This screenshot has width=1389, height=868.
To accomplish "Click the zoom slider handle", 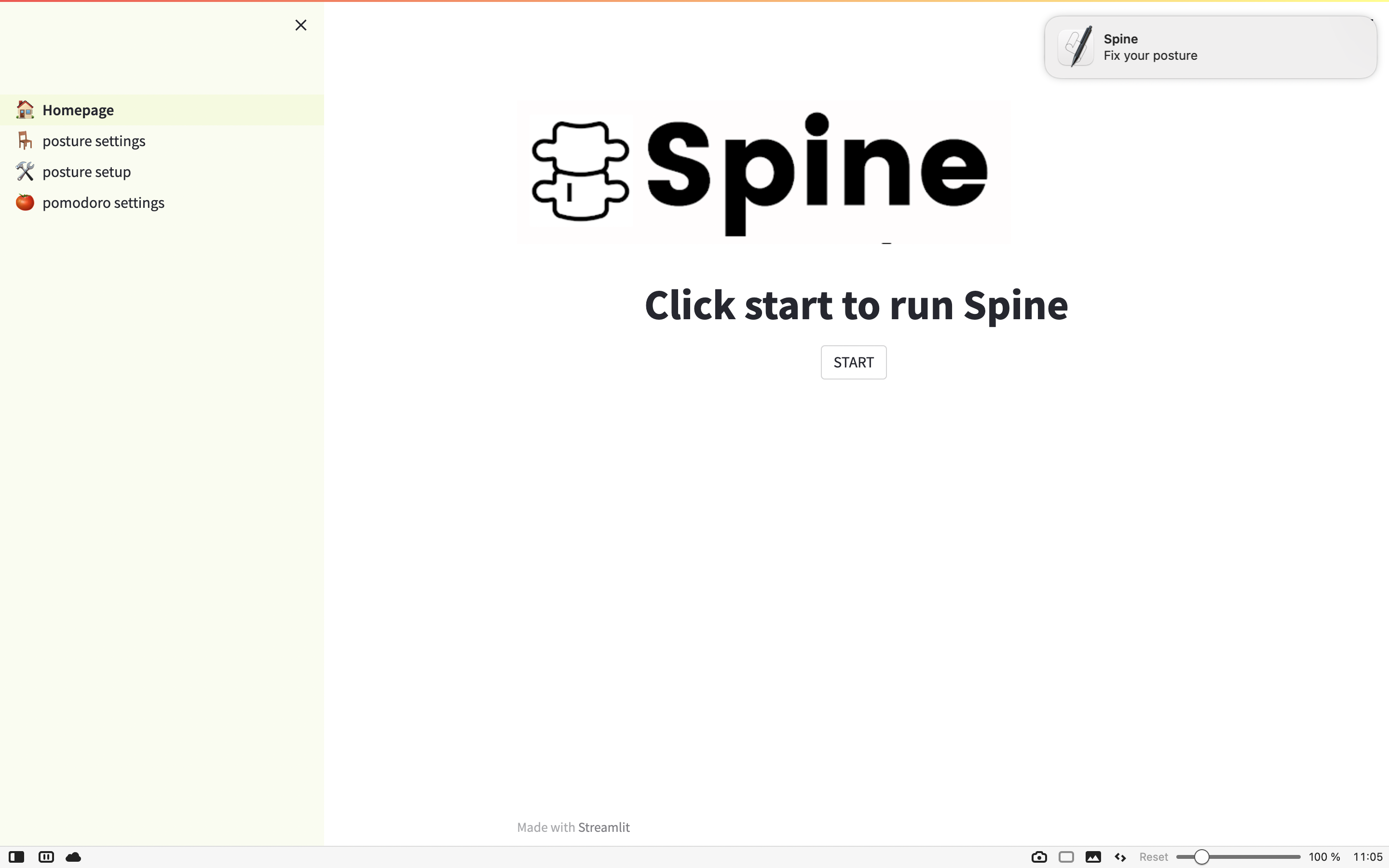I will tap(1201, 857).
